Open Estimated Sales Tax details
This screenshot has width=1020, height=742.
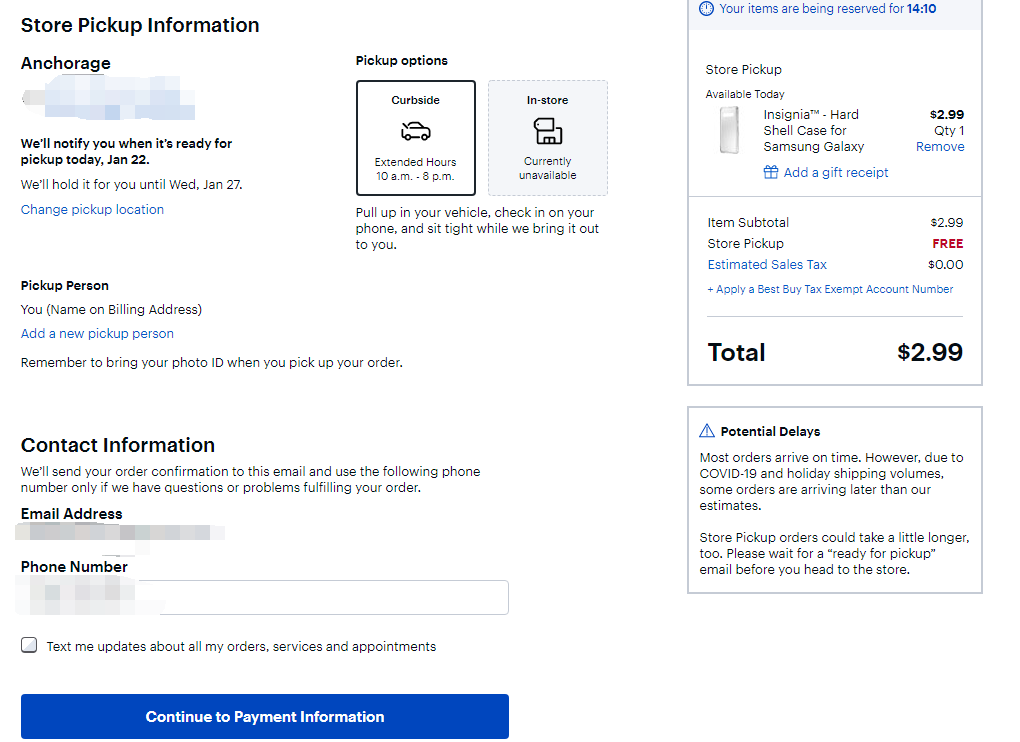click(767, 264)
